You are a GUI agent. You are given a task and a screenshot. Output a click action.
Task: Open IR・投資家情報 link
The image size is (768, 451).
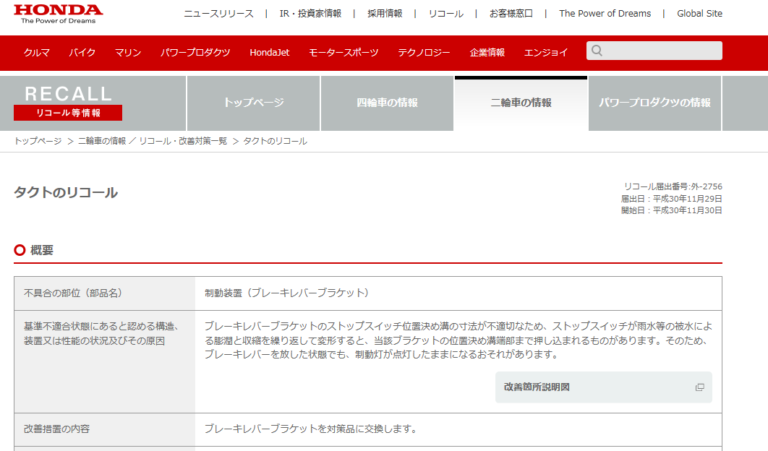point(310,14)
